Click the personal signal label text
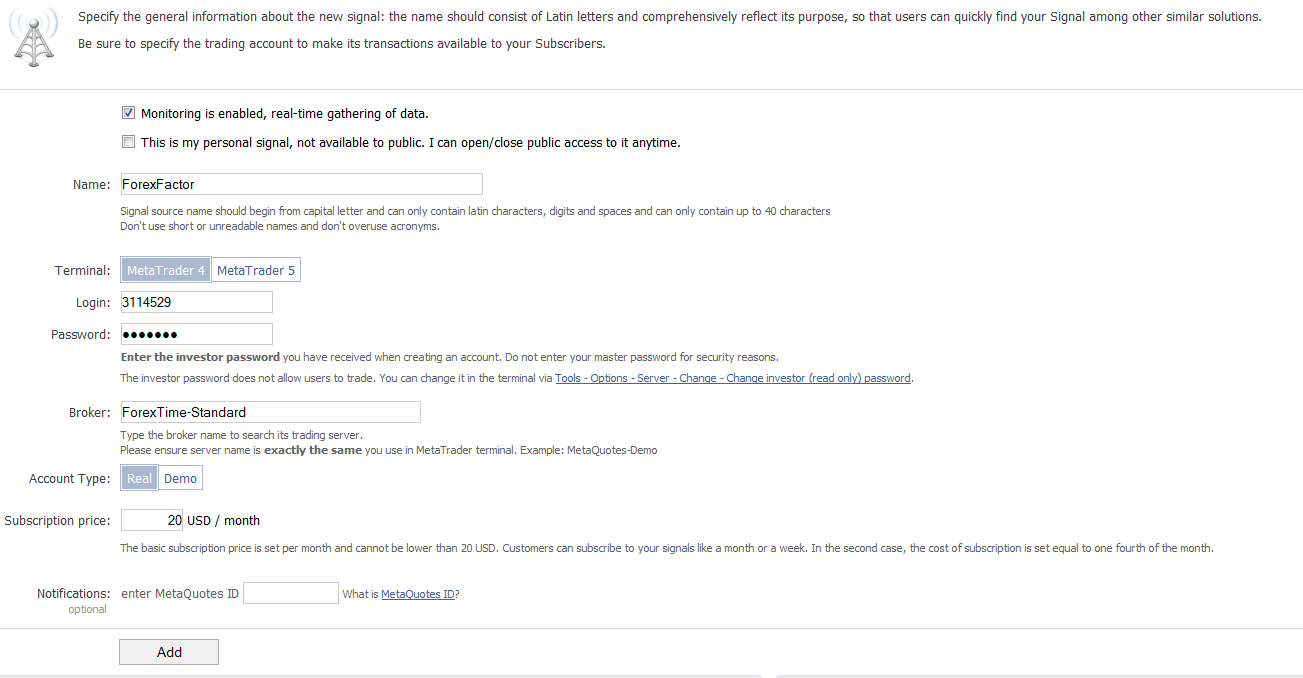Image resolution: width=1303 pixels, height=678 pixels. [410, 143]
